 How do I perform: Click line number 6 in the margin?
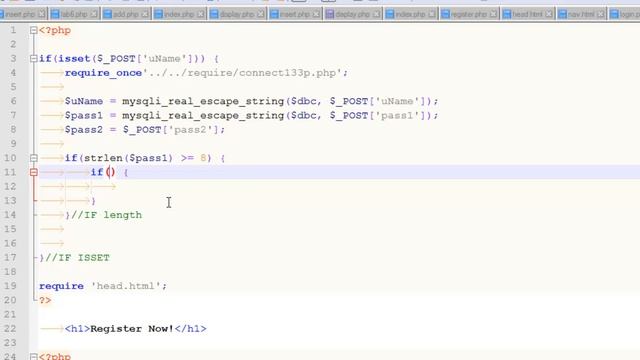pyautogui.click(x=13, y=101)
